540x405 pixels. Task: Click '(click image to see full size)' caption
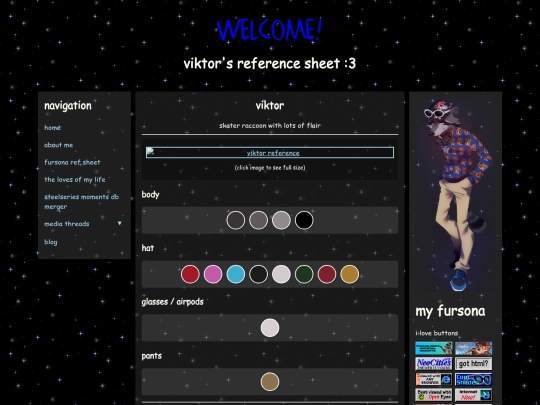tap(270, 168)
